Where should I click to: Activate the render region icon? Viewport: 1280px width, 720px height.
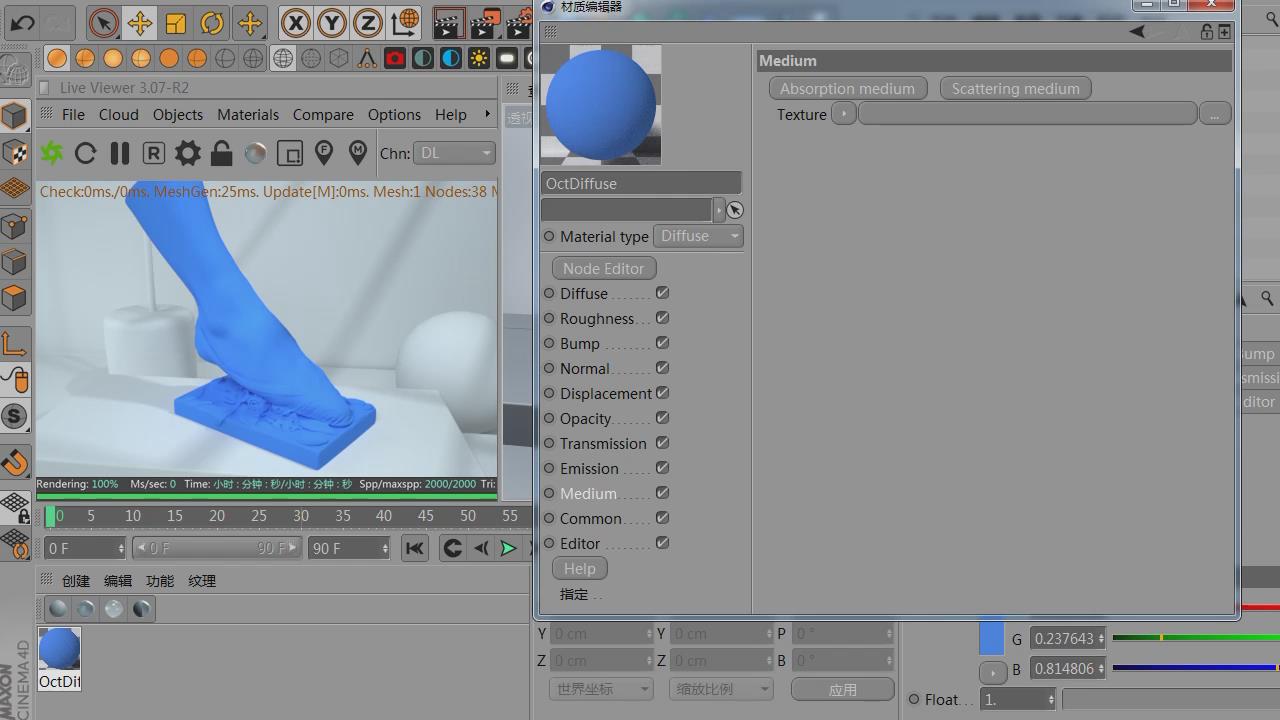289,153
